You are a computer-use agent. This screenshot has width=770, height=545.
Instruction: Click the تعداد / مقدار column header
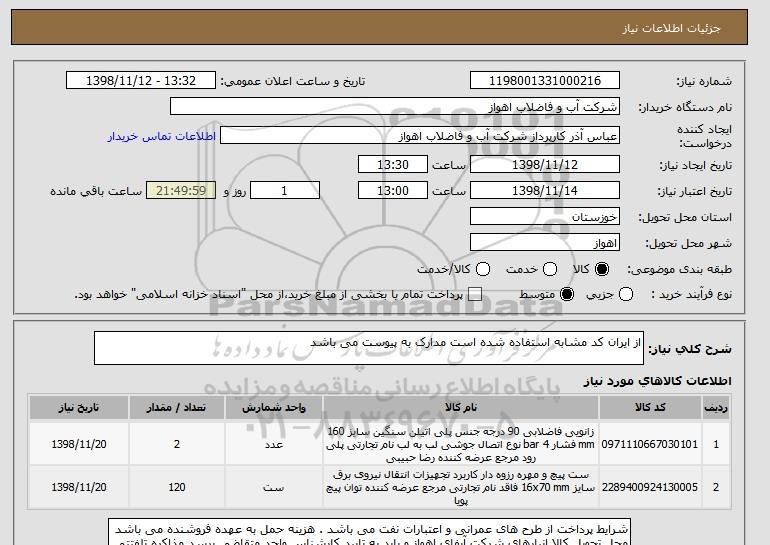177,408
